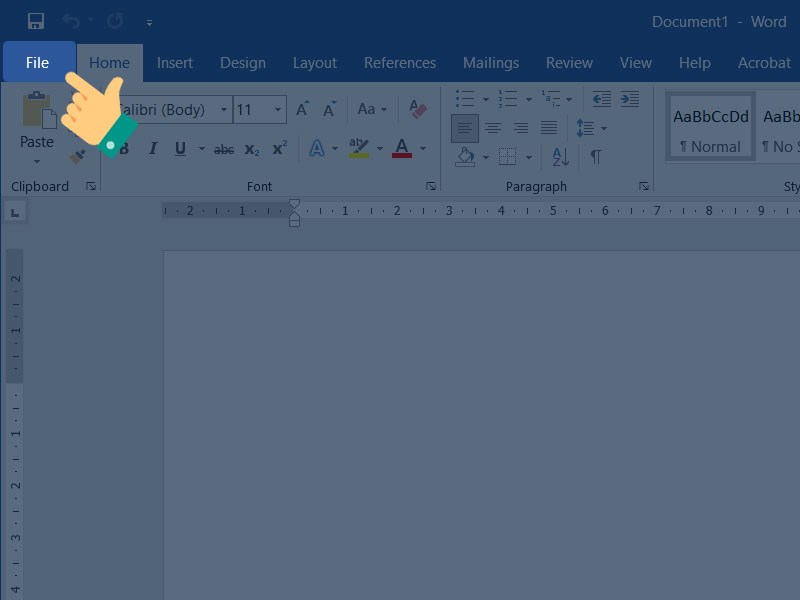
Task: Apply yellow text highlight color
Action: click(x=359, y=148)
